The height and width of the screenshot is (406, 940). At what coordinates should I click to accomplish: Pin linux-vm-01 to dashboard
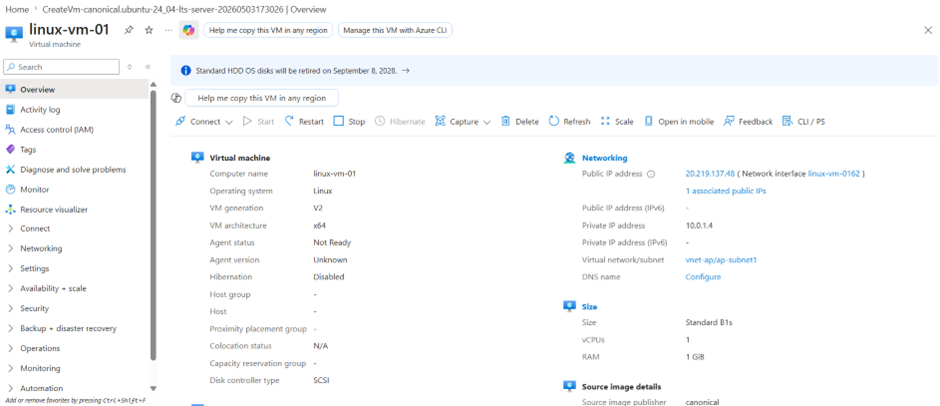[x=128, y=30]
